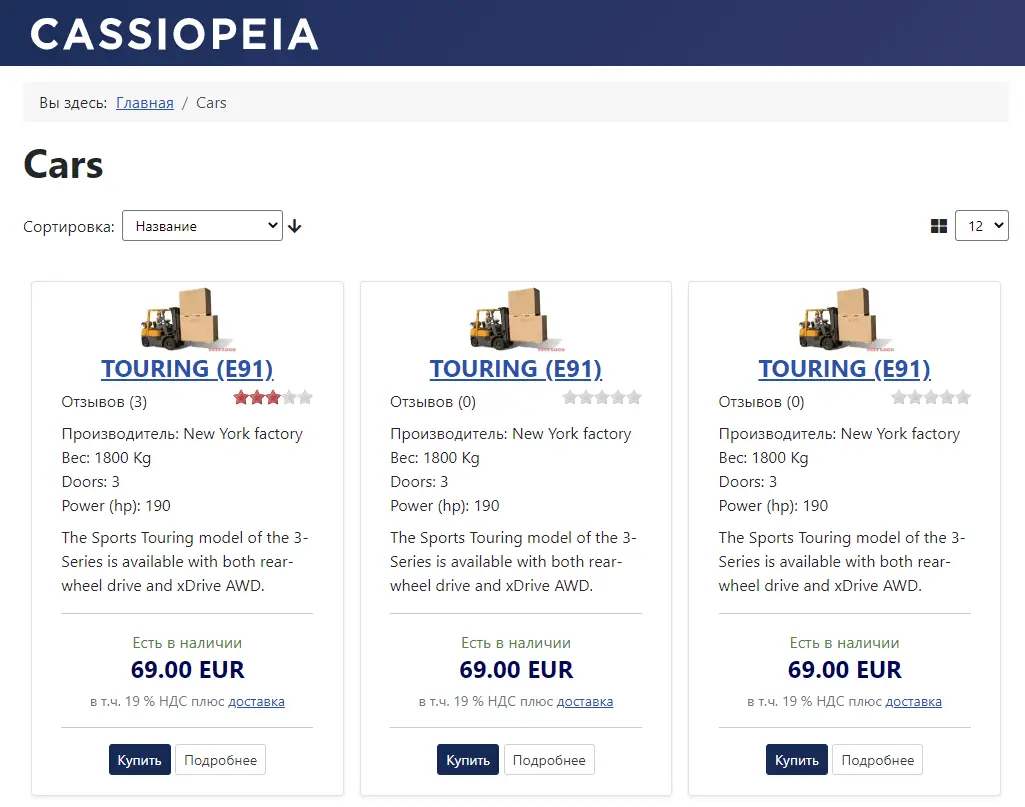
Task: Go to Главная in the breadcrumb
Action: pyautogui.click(x=145, y=103)
